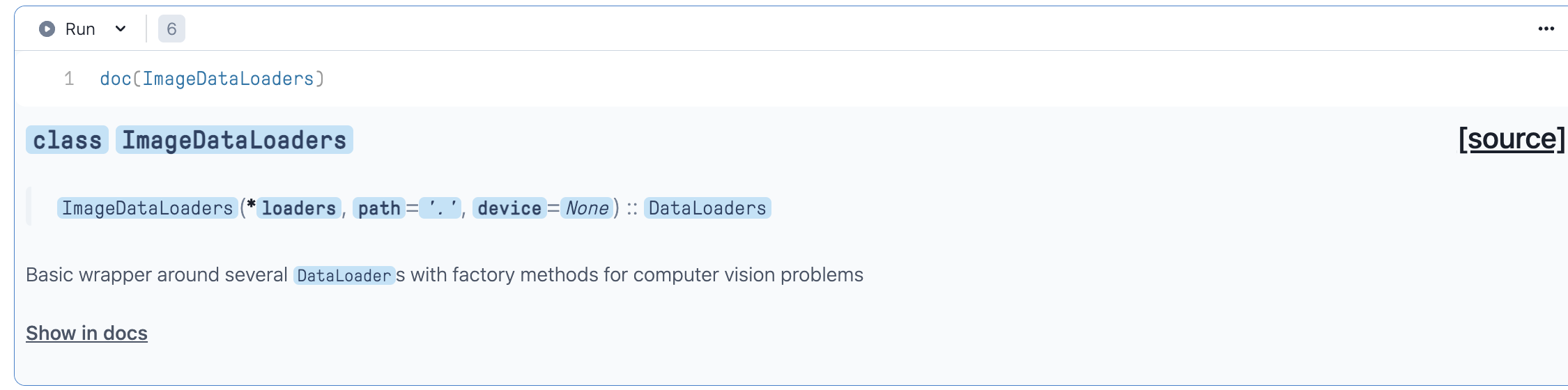Click the Run play icon
Screen dimensions: 1568x390
pyautogui.click(x=47, y=29)
